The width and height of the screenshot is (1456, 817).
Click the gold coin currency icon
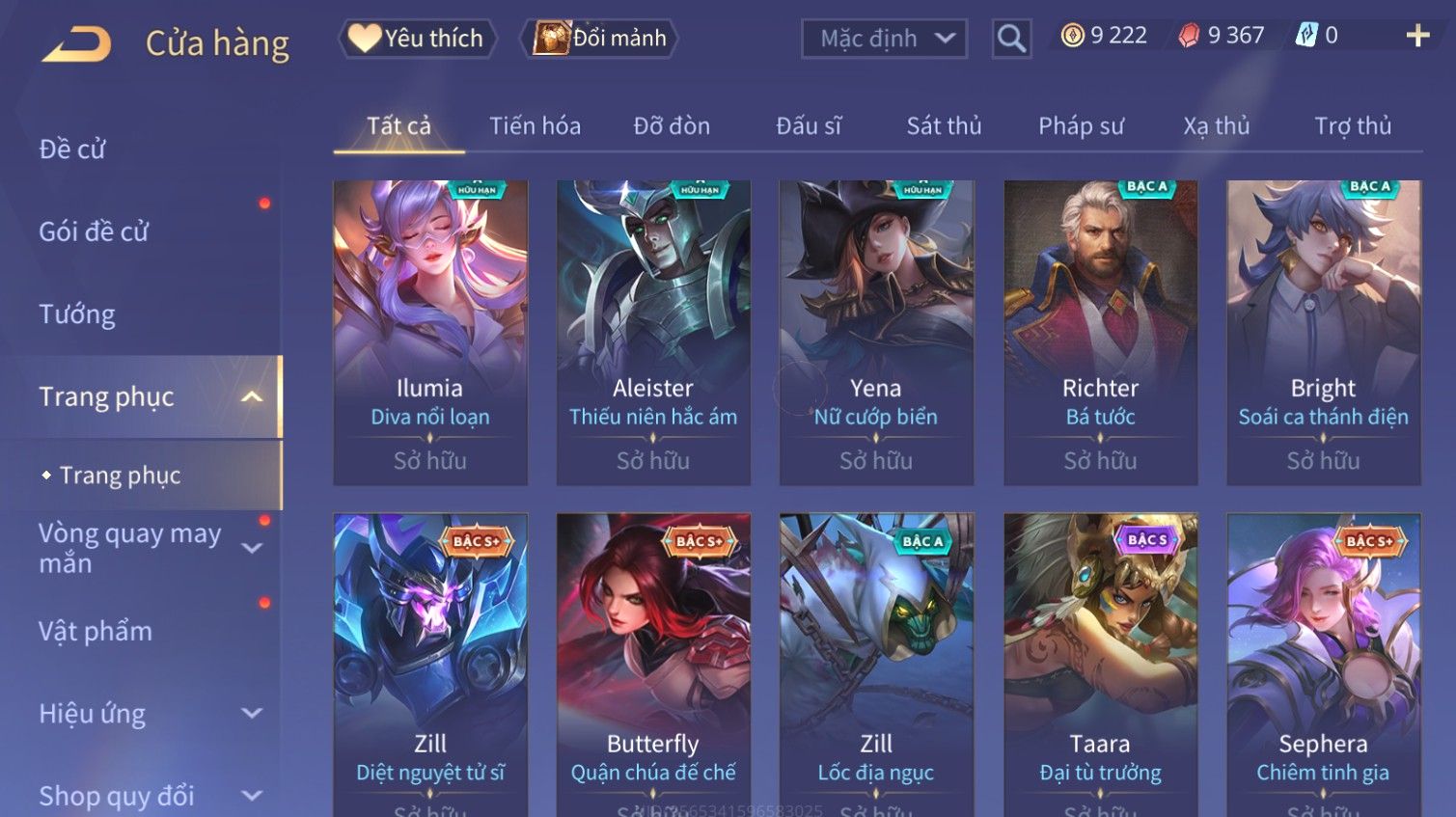pos(1072,36)
